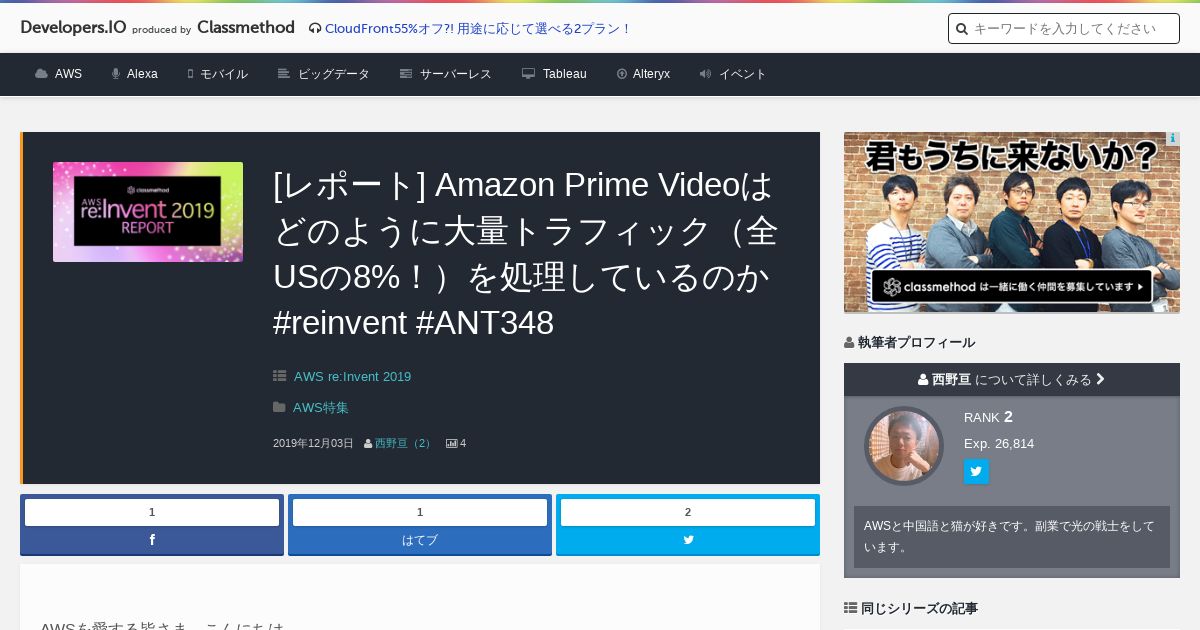The image size is (1200, 630).
Task: Click the article title about Amazon Prime Video
Action: point(526,254)
